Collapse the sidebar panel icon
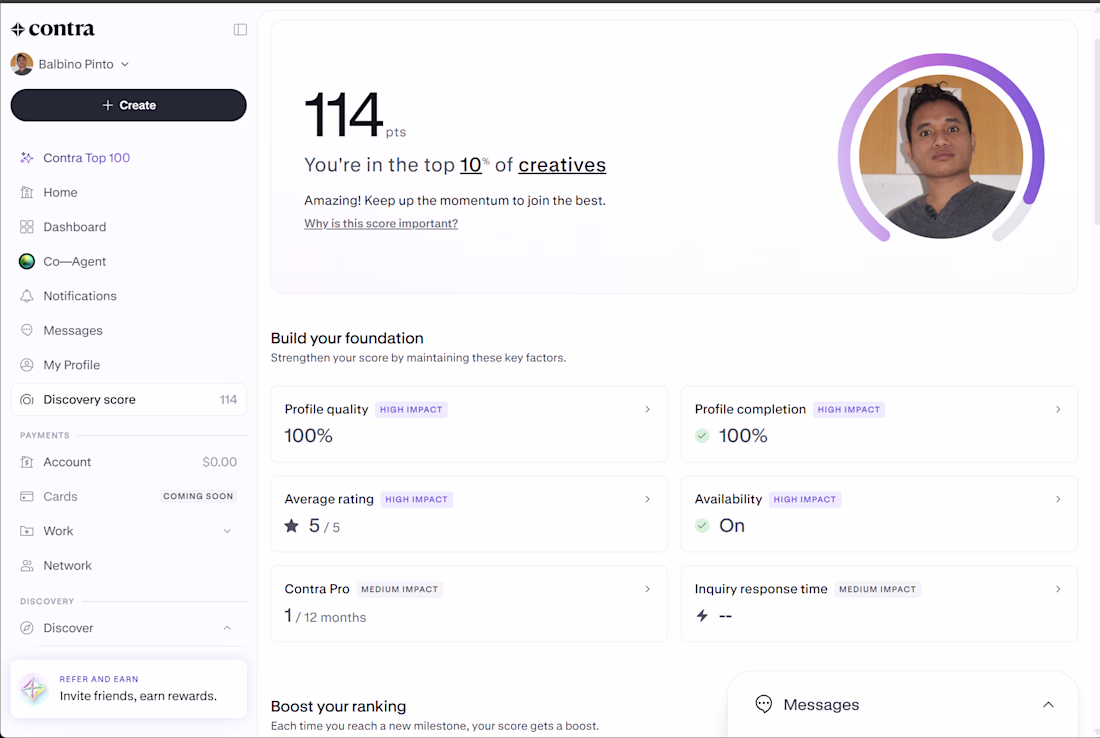Viewport: 1100px width, 738px height. (x=240, y=29)
